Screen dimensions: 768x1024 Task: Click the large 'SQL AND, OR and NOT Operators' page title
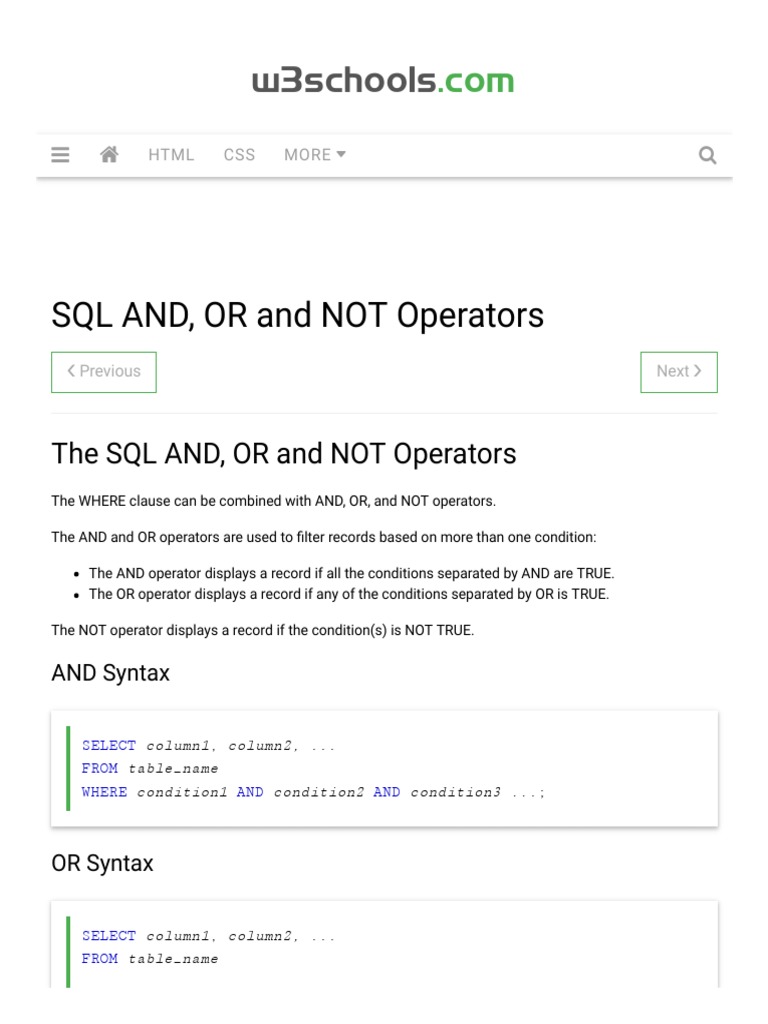(x=298, y=316)
